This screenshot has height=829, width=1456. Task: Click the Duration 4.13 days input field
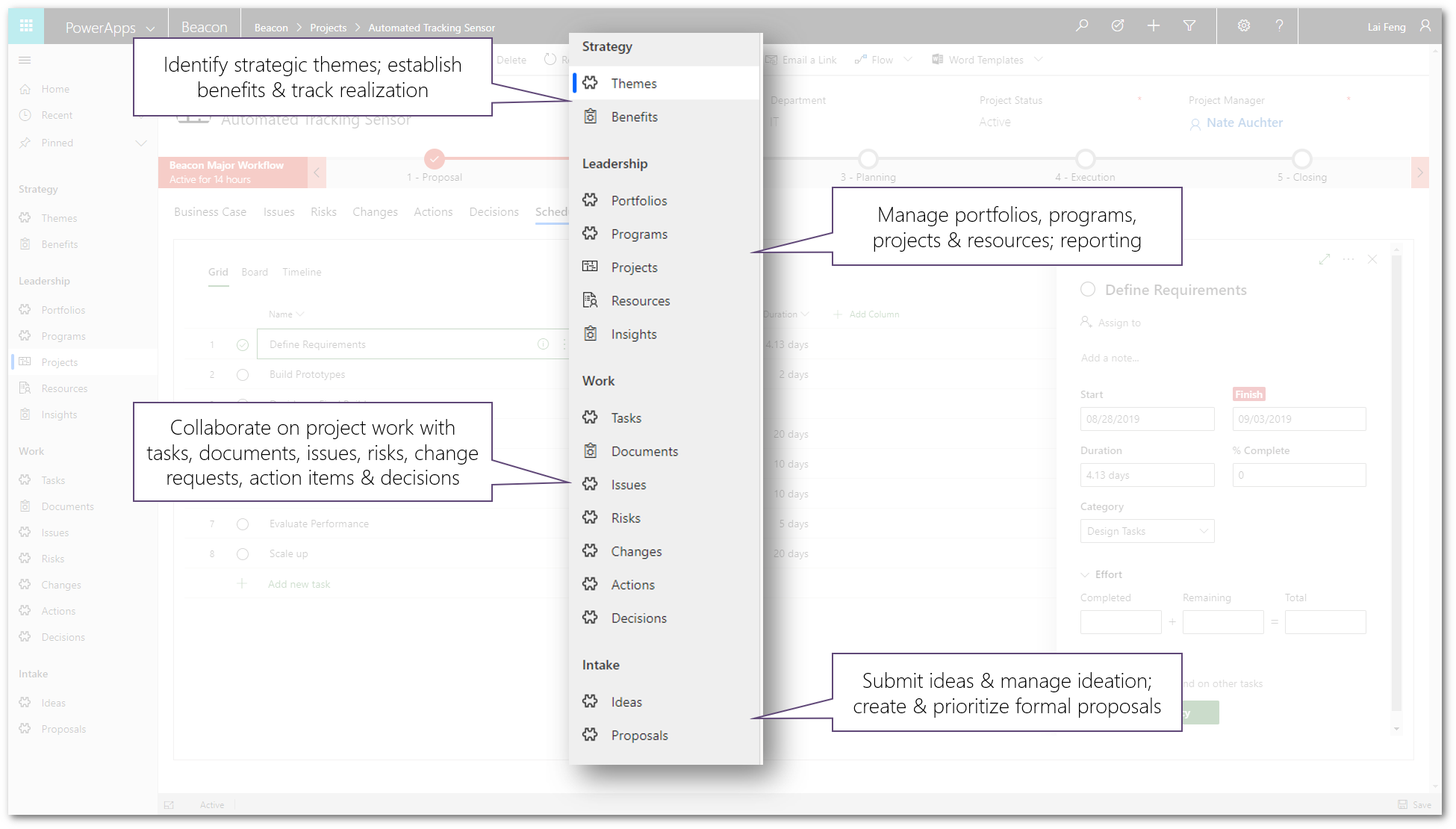click(x=1147, y=475)
